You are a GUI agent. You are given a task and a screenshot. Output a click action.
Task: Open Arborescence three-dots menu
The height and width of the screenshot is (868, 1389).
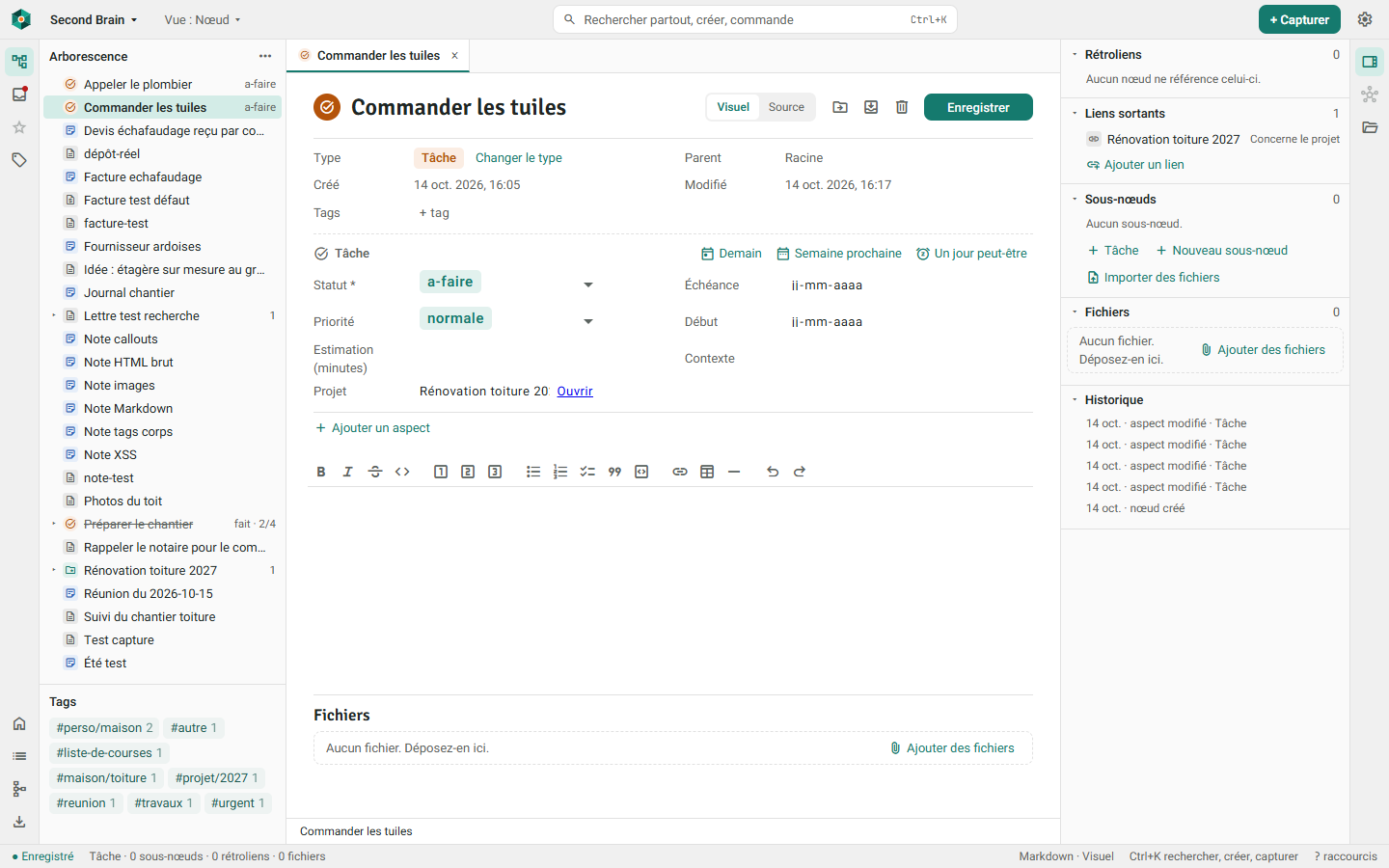[265, 56]
